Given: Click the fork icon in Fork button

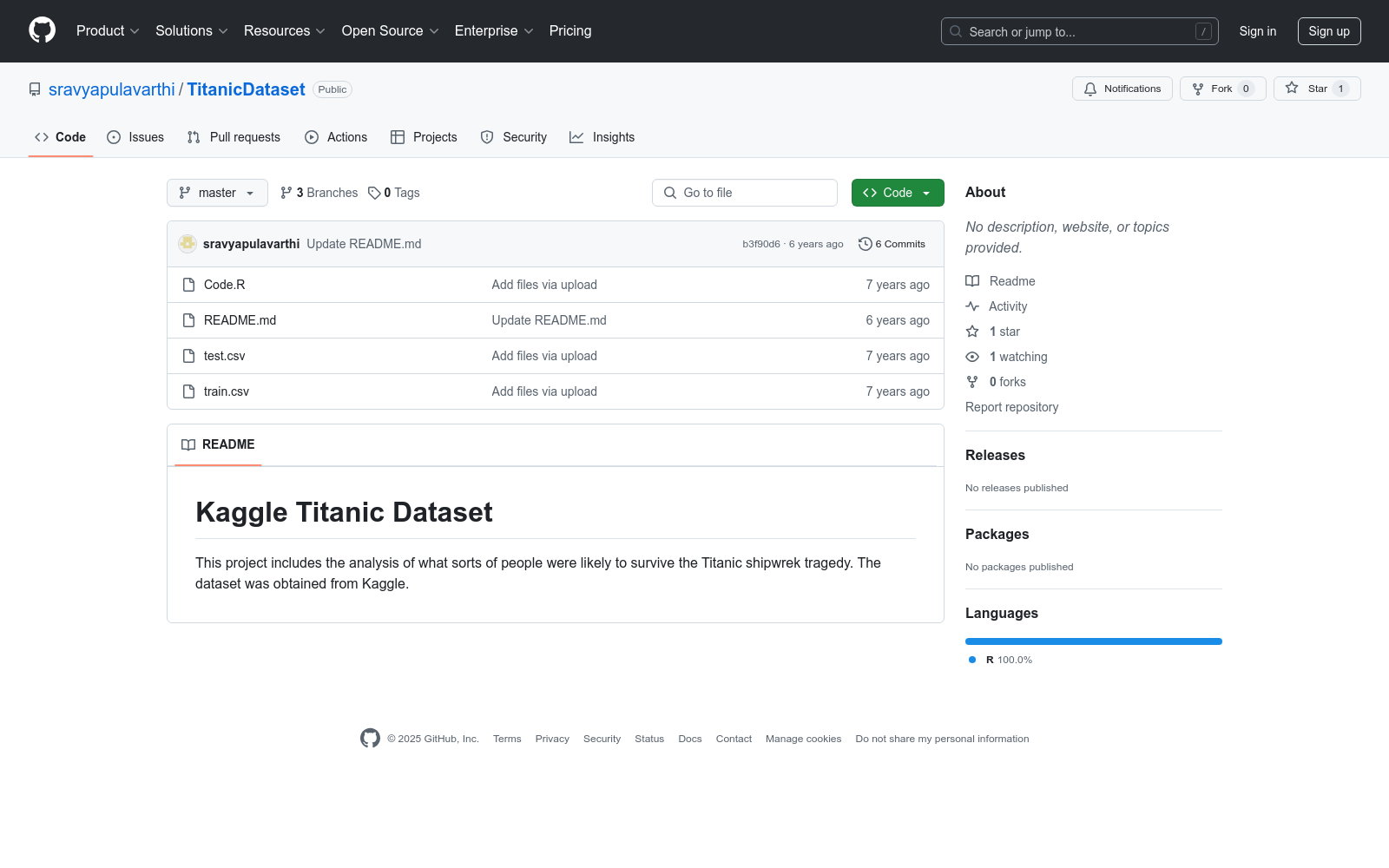Looking at the screenshot, I should click(1198, 89).
